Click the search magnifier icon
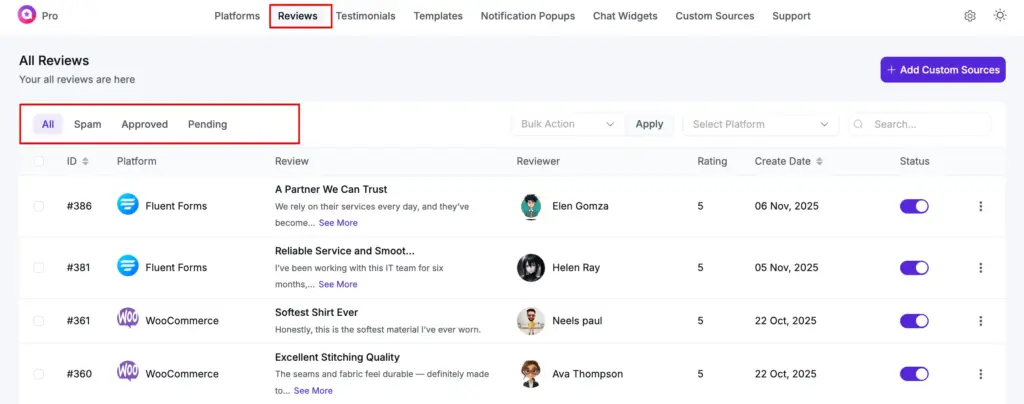The height and width of the screenshot is (404, 1024). (859, 124)
